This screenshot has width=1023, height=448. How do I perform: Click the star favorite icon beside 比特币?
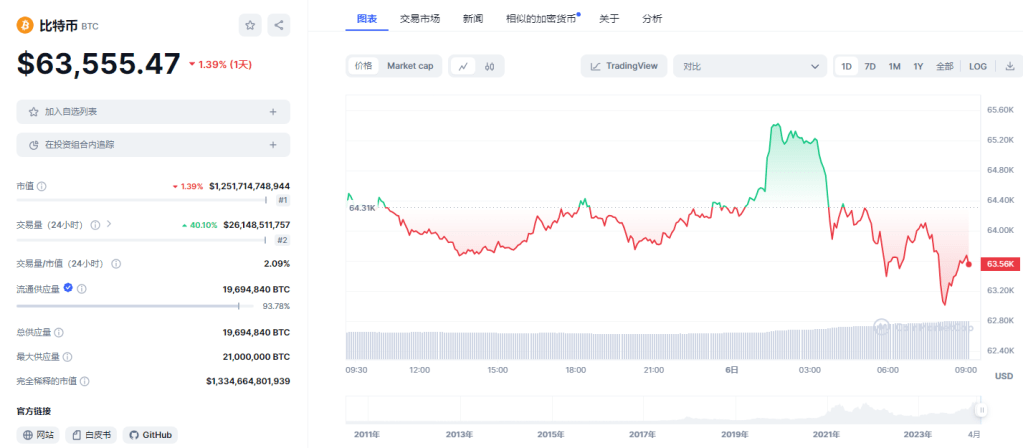pos(251,26)
